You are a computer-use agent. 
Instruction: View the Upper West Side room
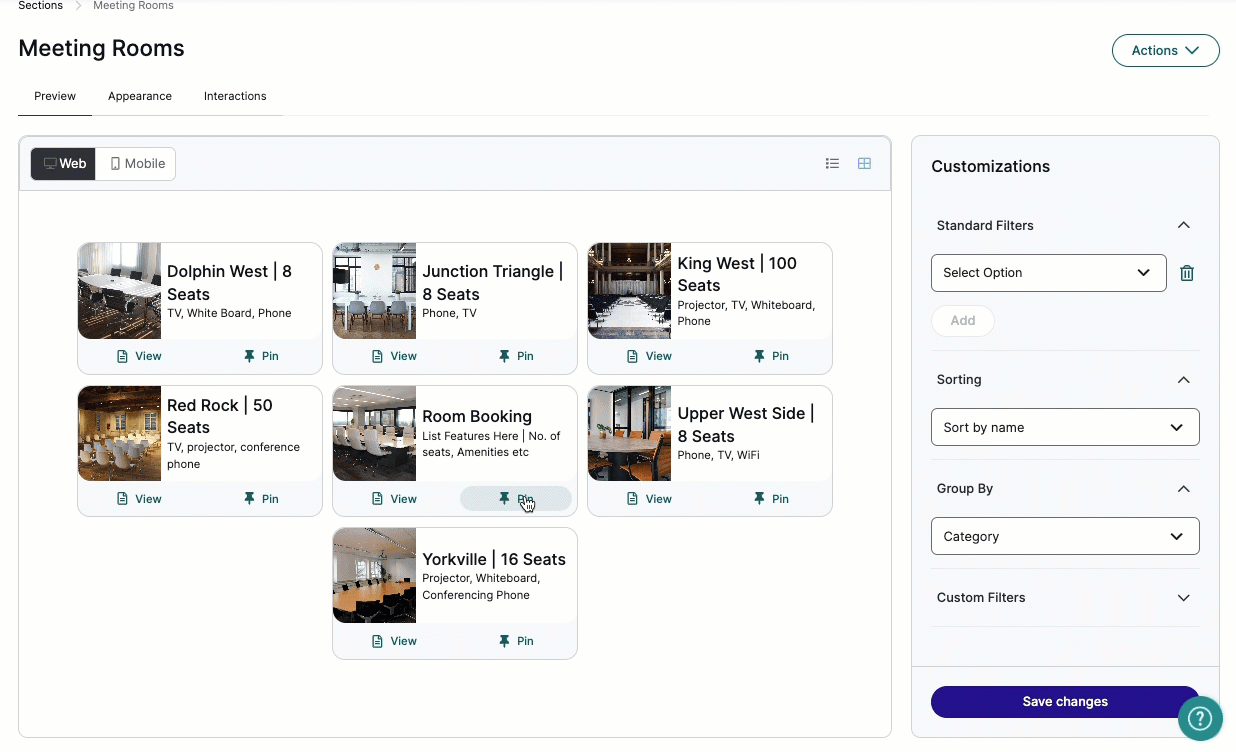649,498
